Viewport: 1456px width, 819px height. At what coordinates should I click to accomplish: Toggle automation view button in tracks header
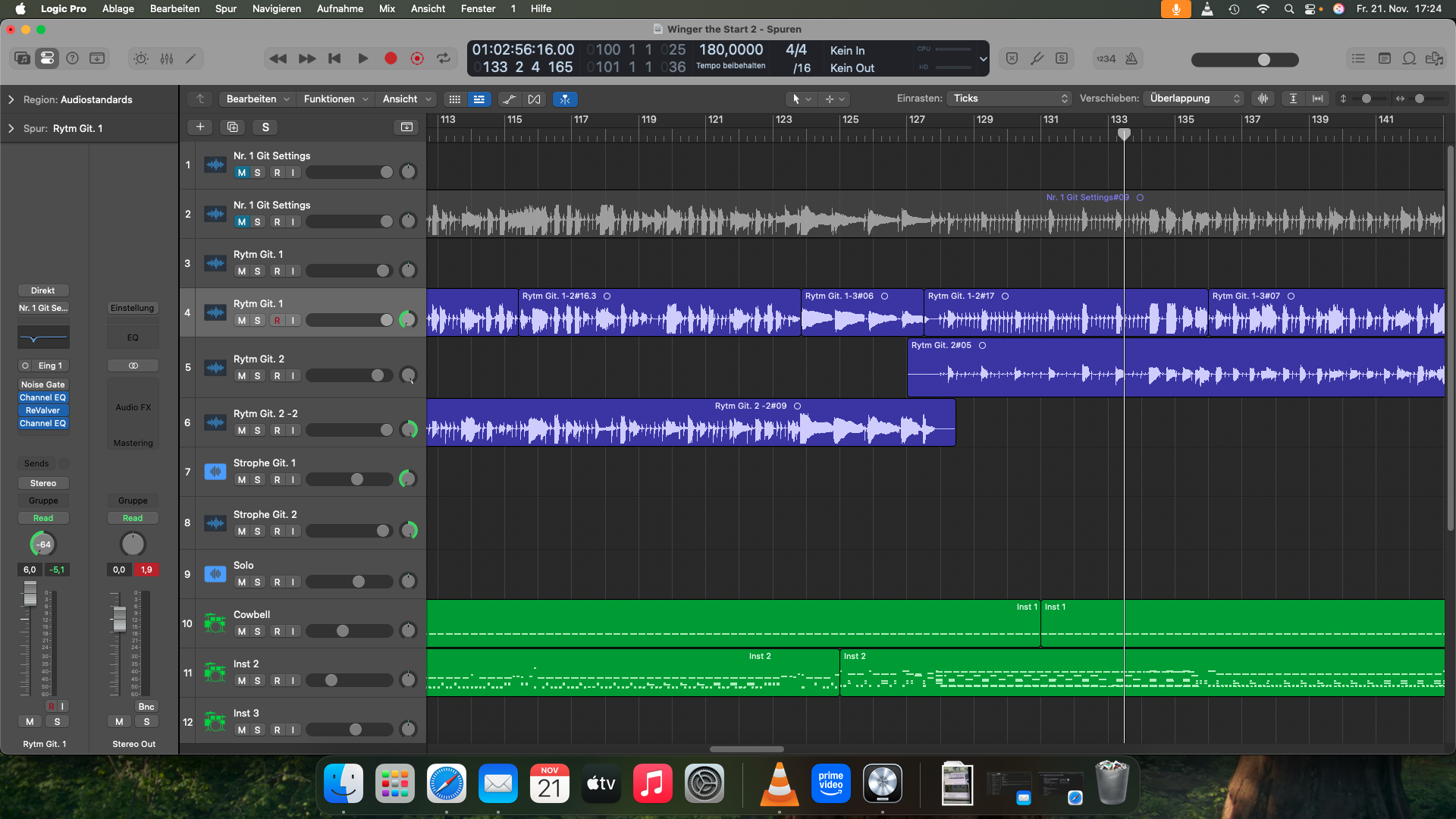tap(509, 99)
